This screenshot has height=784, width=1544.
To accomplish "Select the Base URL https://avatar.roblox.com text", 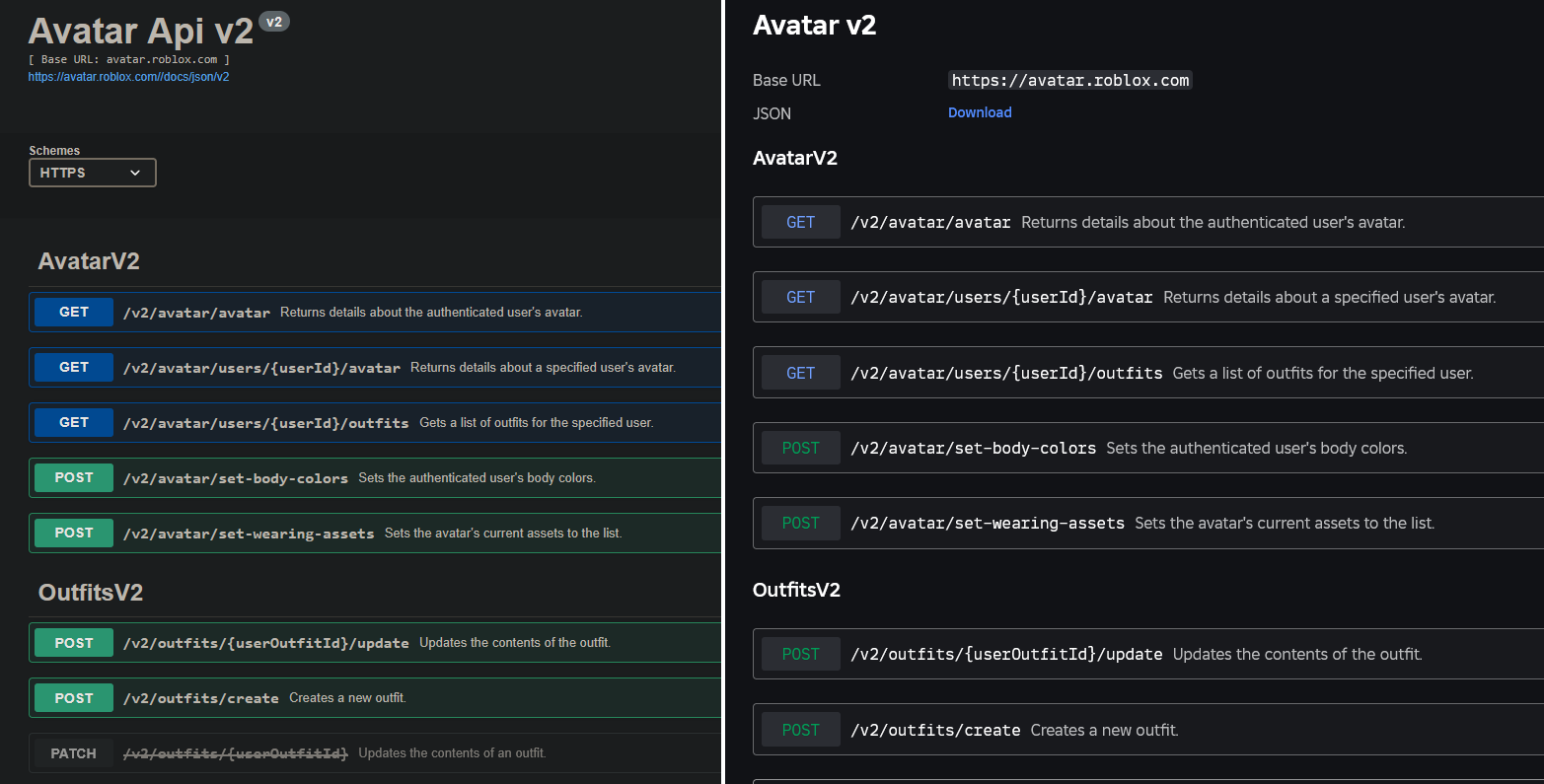I will [x=1070, y=81].
